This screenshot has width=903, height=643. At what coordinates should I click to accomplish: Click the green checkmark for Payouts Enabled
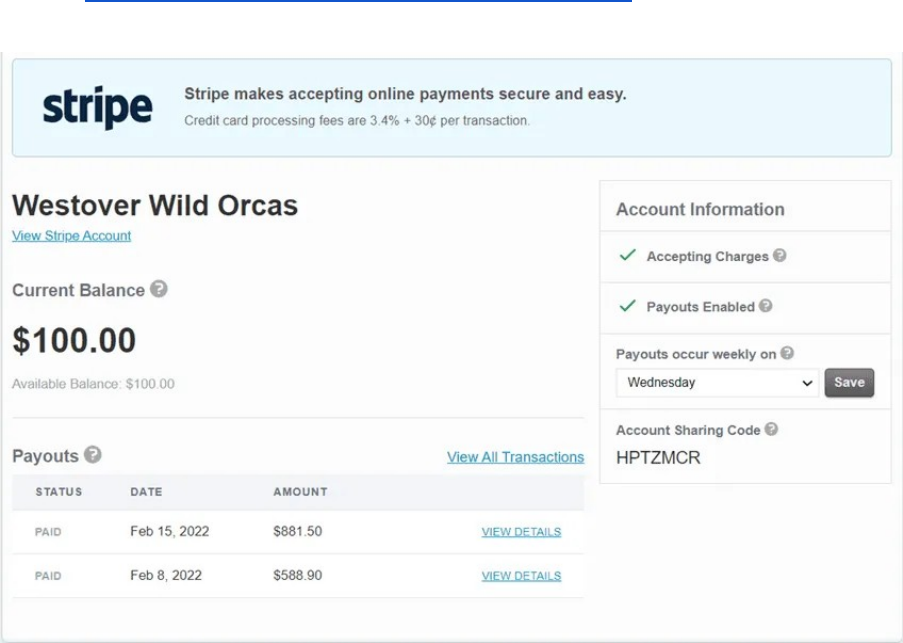tap(627, 306)
